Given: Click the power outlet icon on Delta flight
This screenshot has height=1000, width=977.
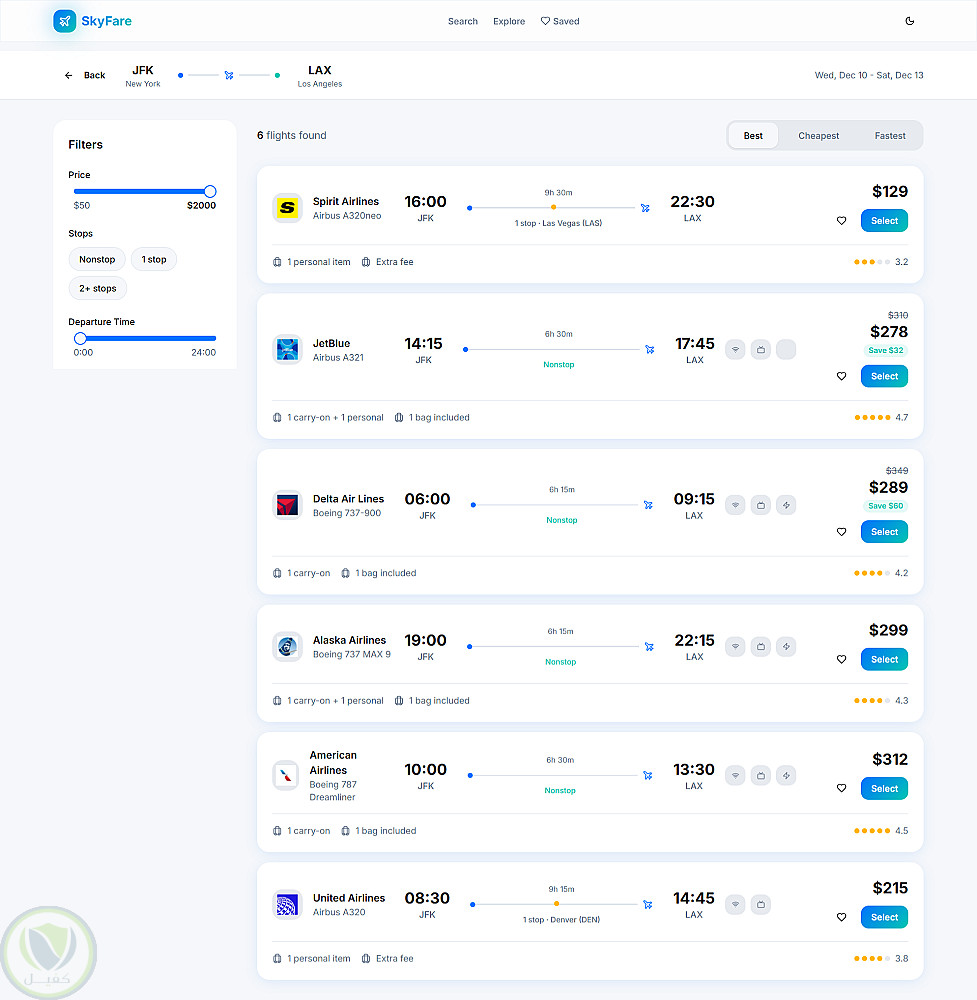Looking at the screenshot, I should (x=786, y=505).
